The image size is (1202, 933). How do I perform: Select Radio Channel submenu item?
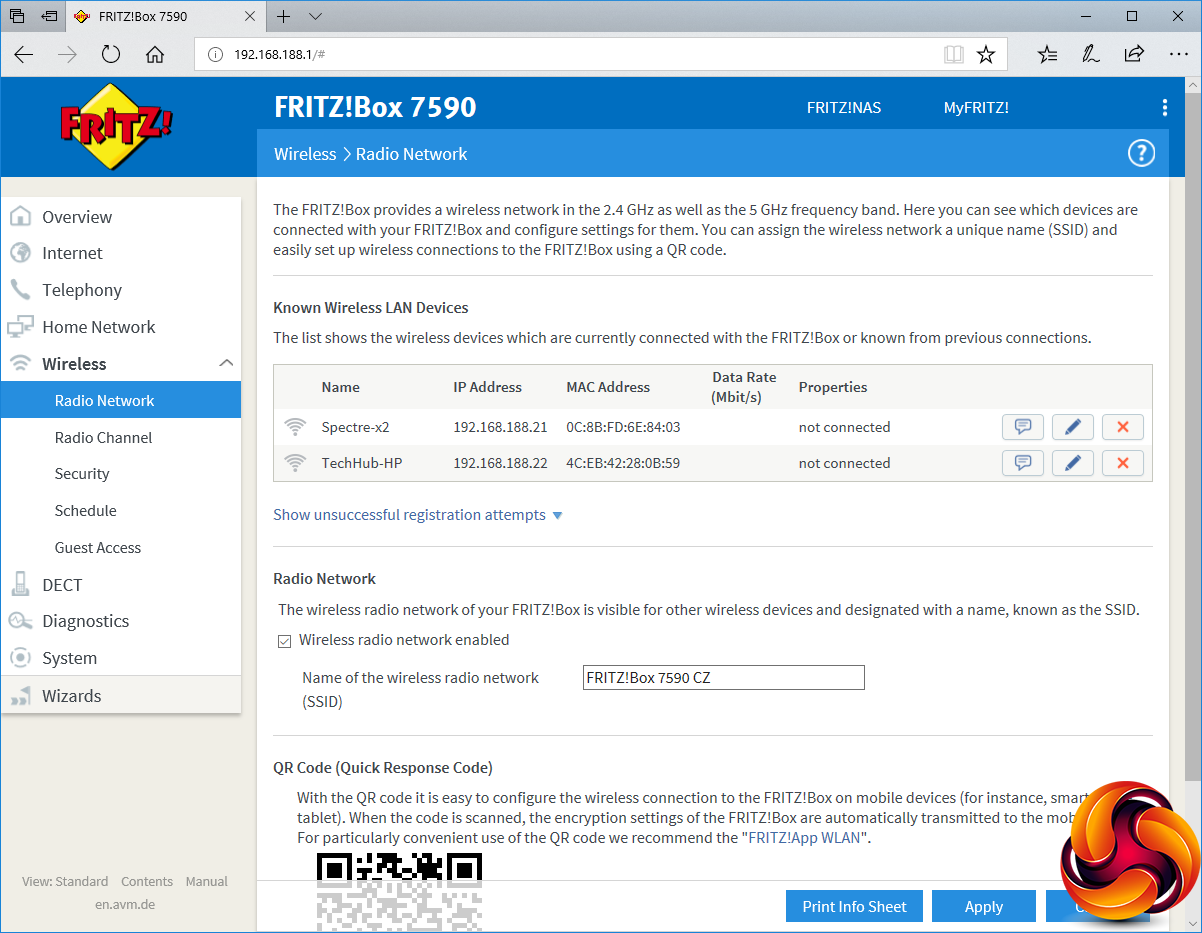121,437
